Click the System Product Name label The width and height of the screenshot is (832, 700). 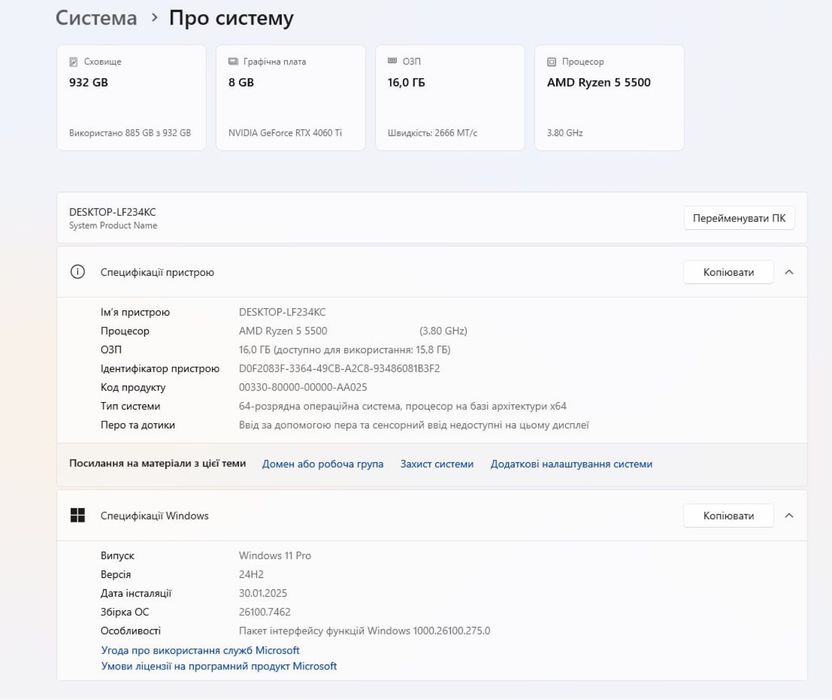click(x=113, y=226)
